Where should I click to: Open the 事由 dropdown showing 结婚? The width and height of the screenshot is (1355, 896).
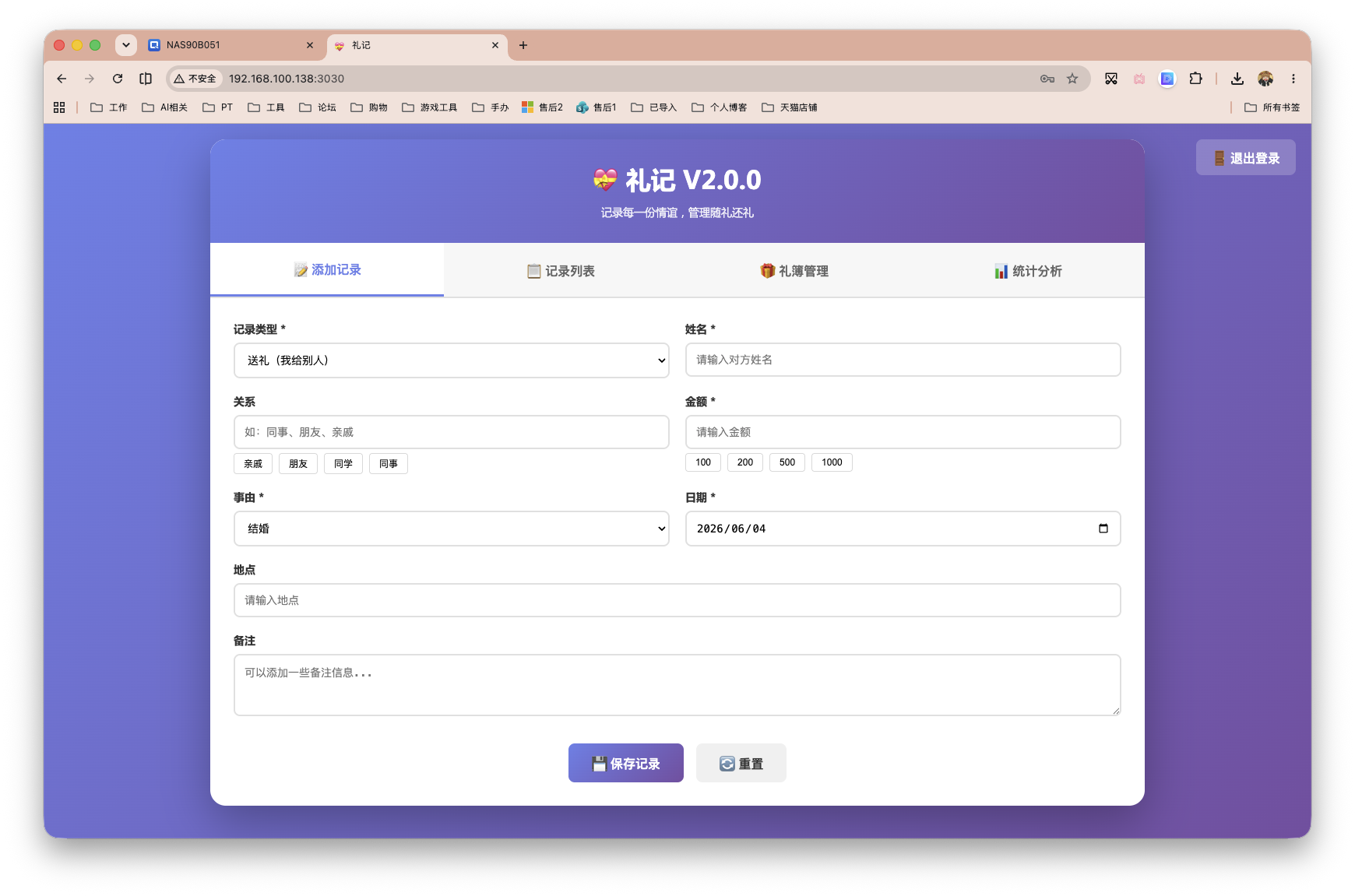click(x=452, y=529)
